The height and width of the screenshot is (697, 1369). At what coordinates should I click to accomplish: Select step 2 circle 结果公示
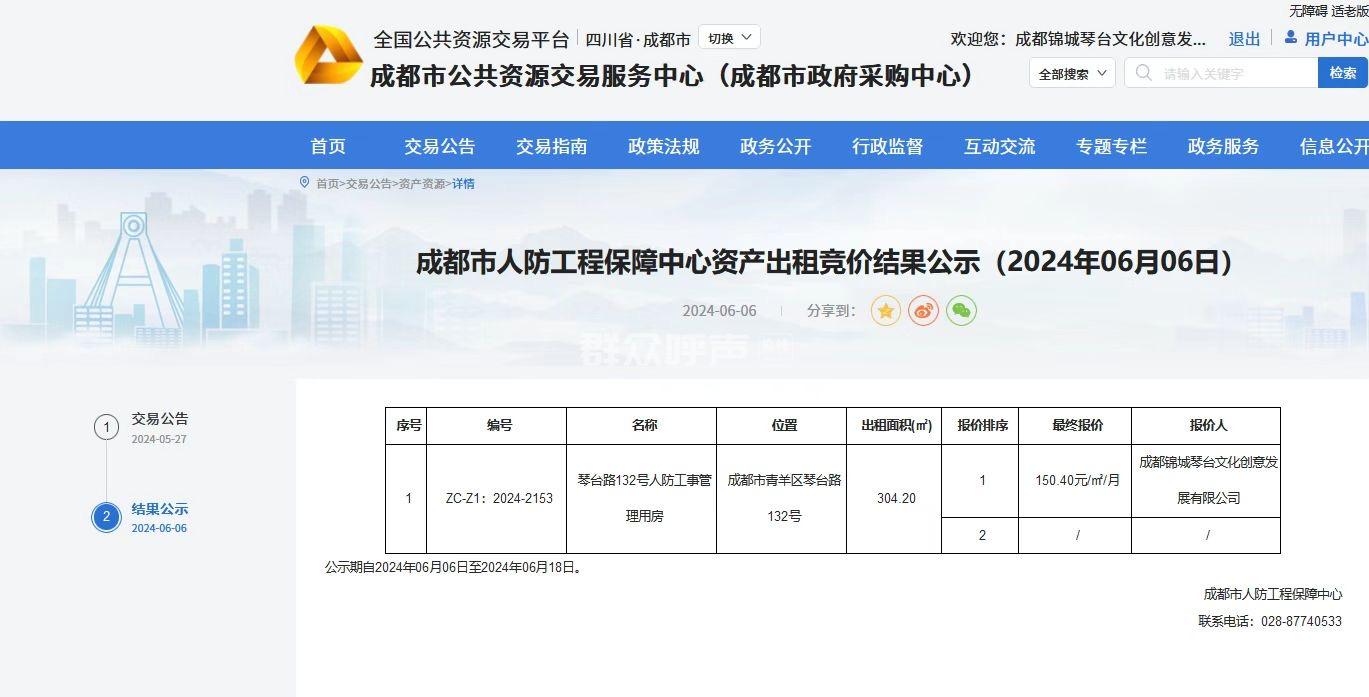[106, 517]
